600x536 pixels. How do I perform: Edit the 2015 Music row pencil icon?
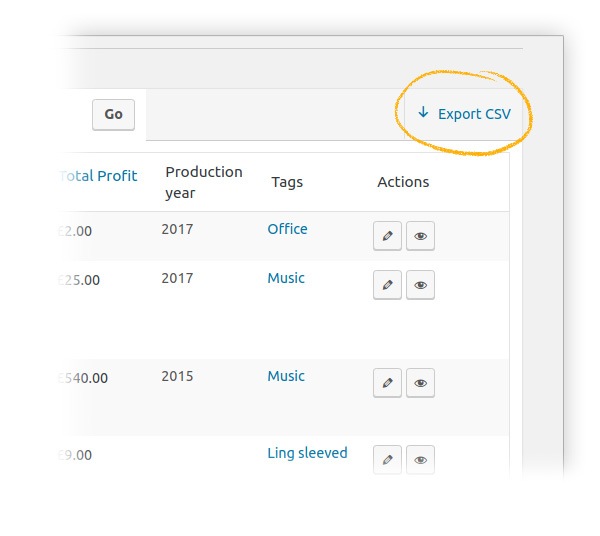(x=387, y=383)
